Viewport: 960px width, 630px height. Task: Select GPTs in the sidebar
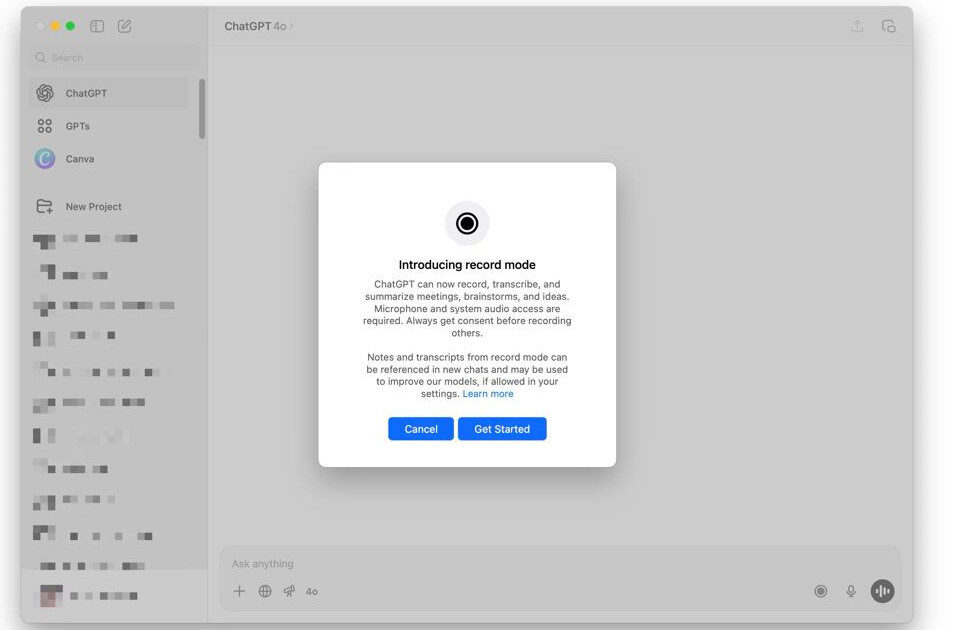coord(109,126)
